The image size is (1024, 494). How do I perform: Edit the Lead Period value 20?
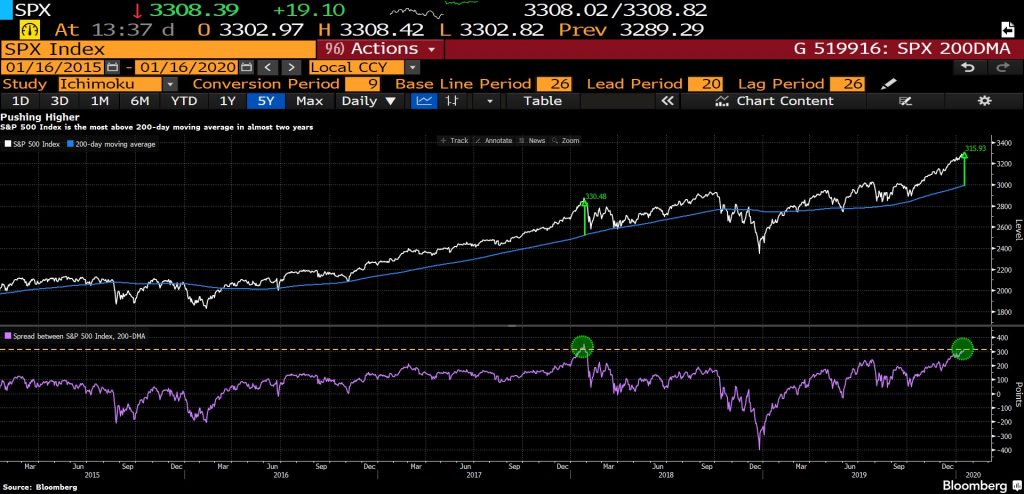[x=705, y=84]
